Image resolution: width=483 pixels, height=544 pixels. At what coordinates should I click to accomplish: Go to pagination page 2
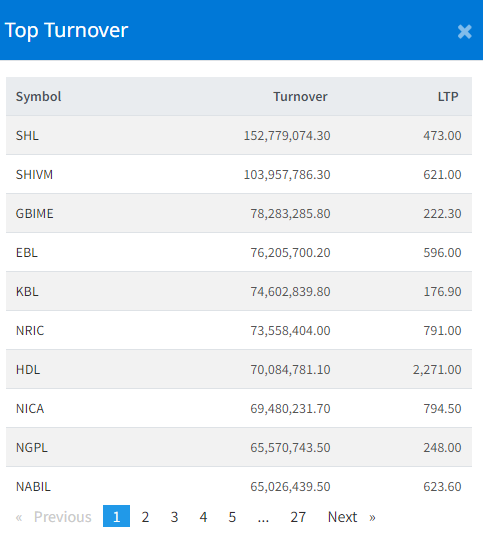[145, 517]
